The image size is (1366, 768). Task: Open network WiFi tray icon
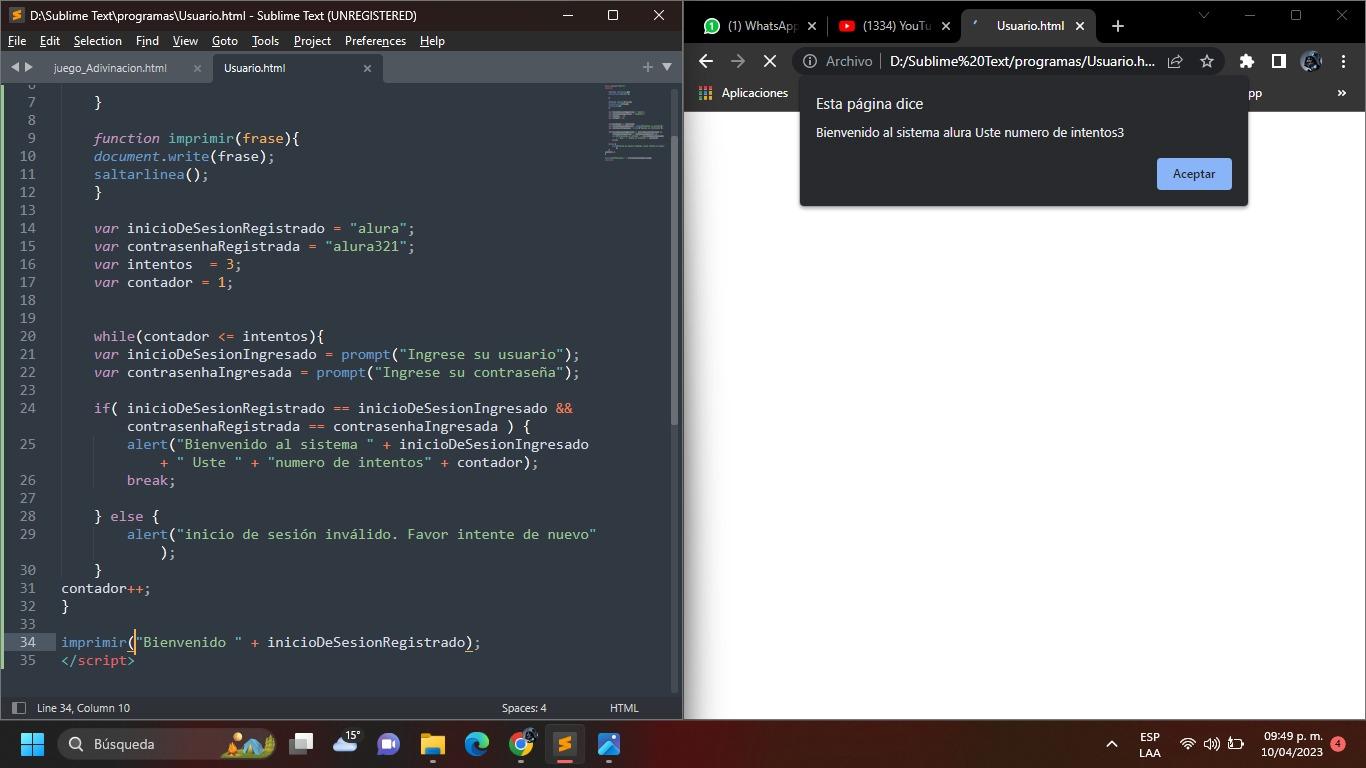point(1188,744)
